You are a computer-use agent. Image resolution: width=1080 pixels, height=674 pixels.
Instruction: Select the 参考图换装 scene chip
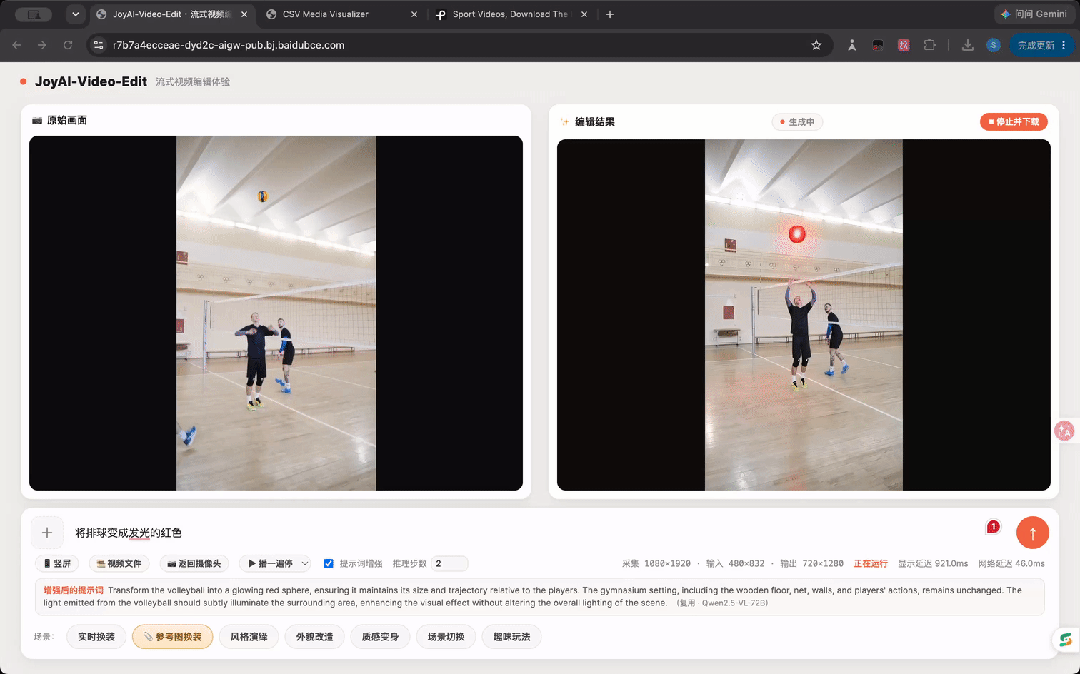(172, 637)
